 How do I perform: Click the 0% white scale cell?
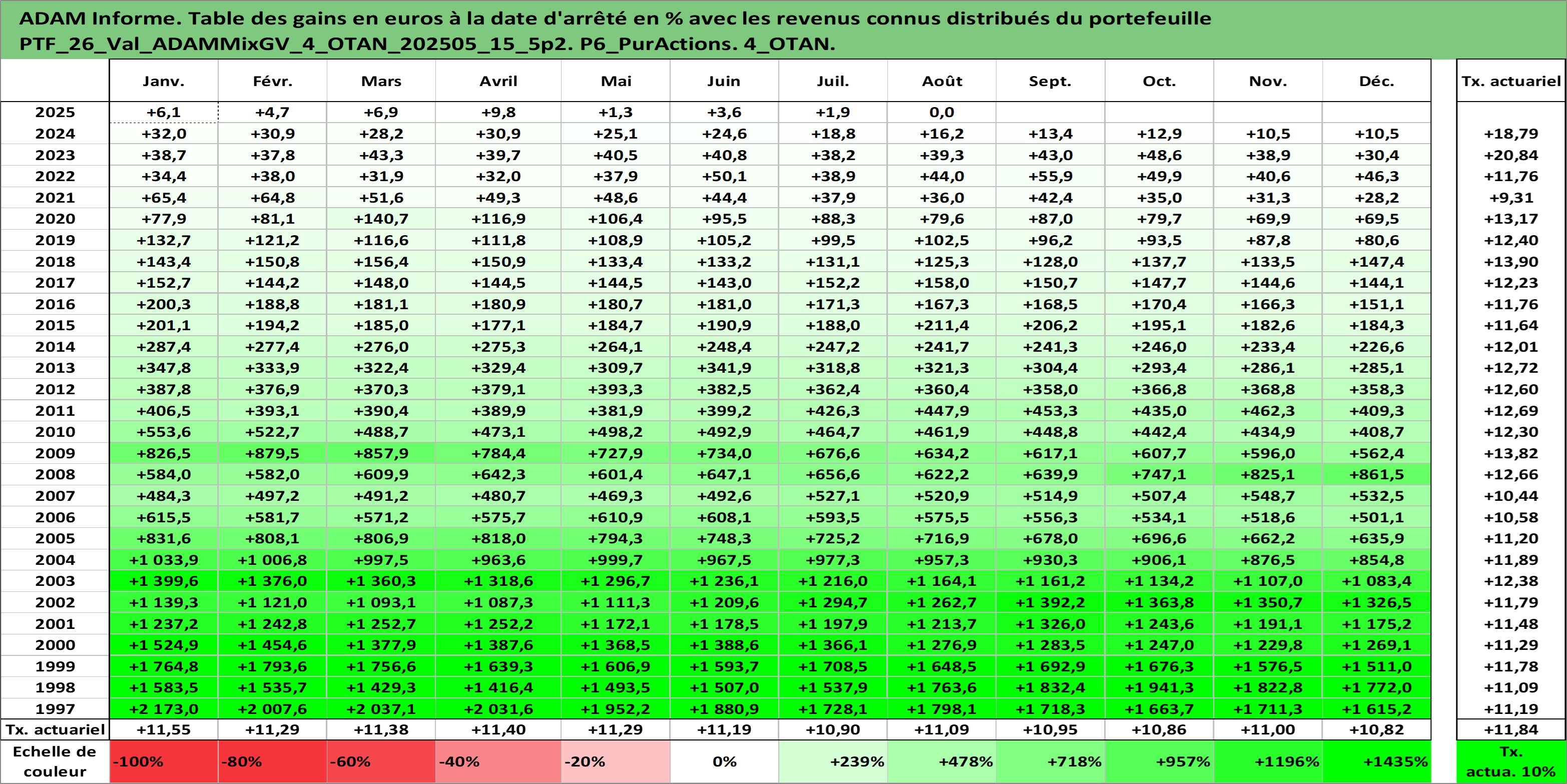click(725, 761)
